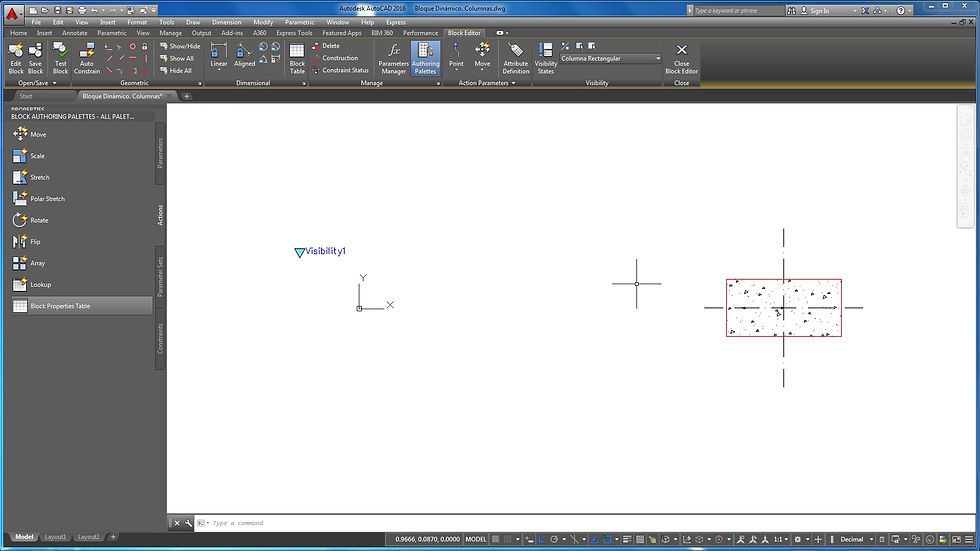Click Constraint Status button

341,71
